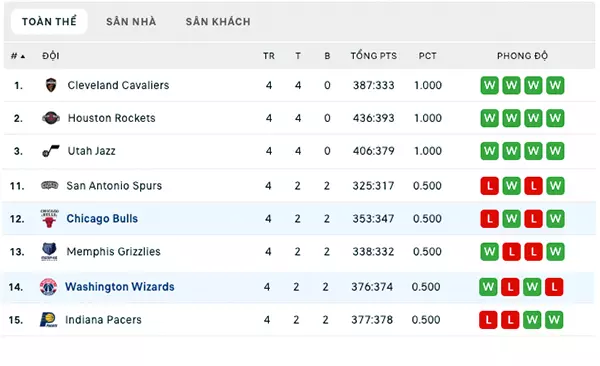Sort by the TỔNG PTS column header
Screen dimensions: 600x366
(374, 56)
